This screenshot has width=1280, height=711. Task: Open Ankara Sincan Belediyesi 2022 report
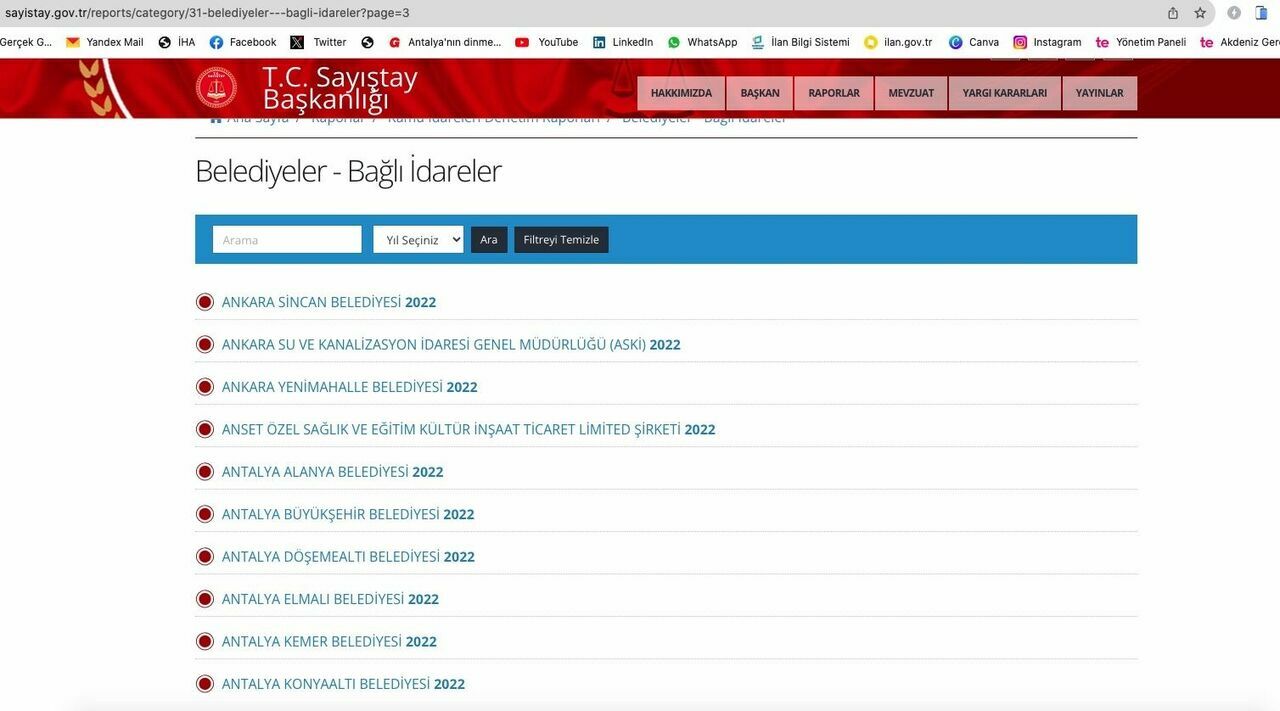(329, 302)
